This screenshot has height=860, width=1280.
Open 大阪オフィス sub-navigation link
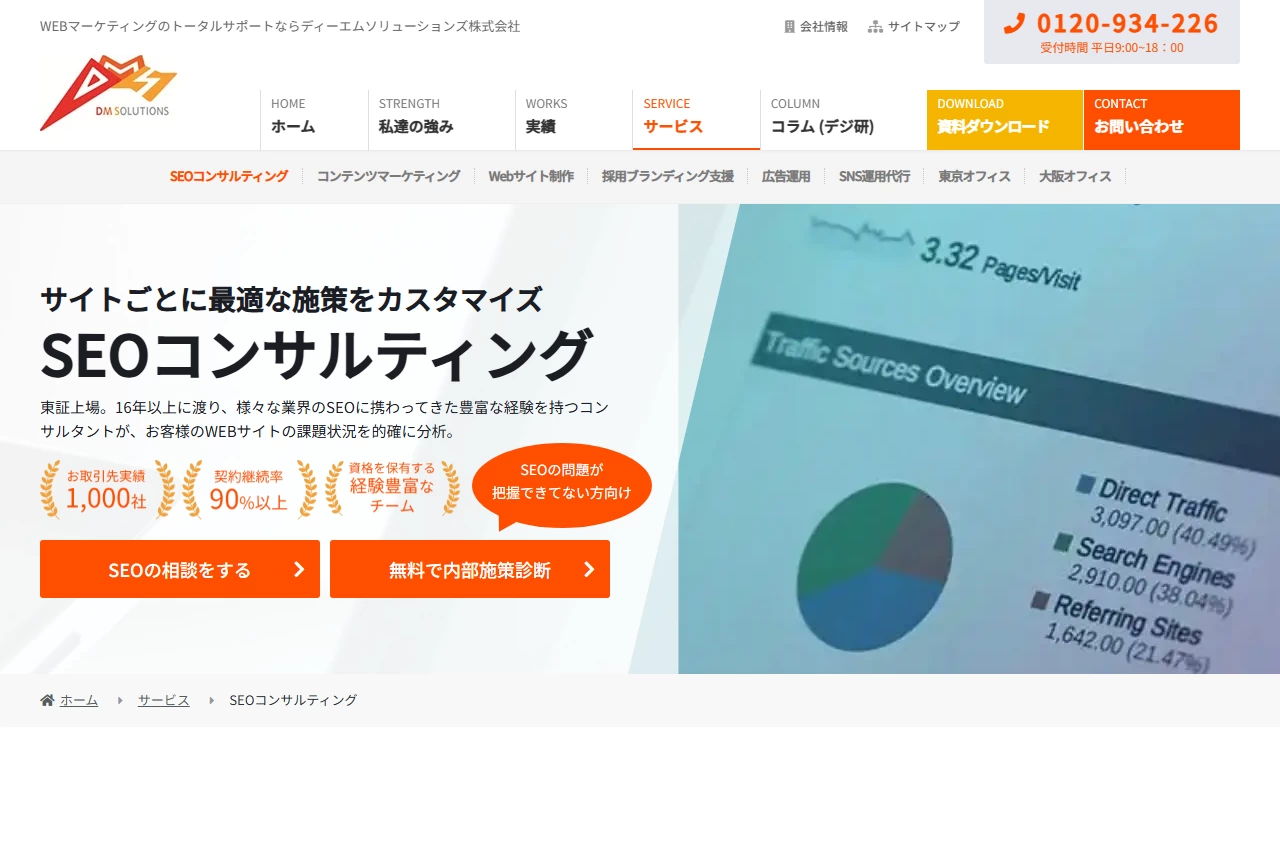tap(1075, 176)
